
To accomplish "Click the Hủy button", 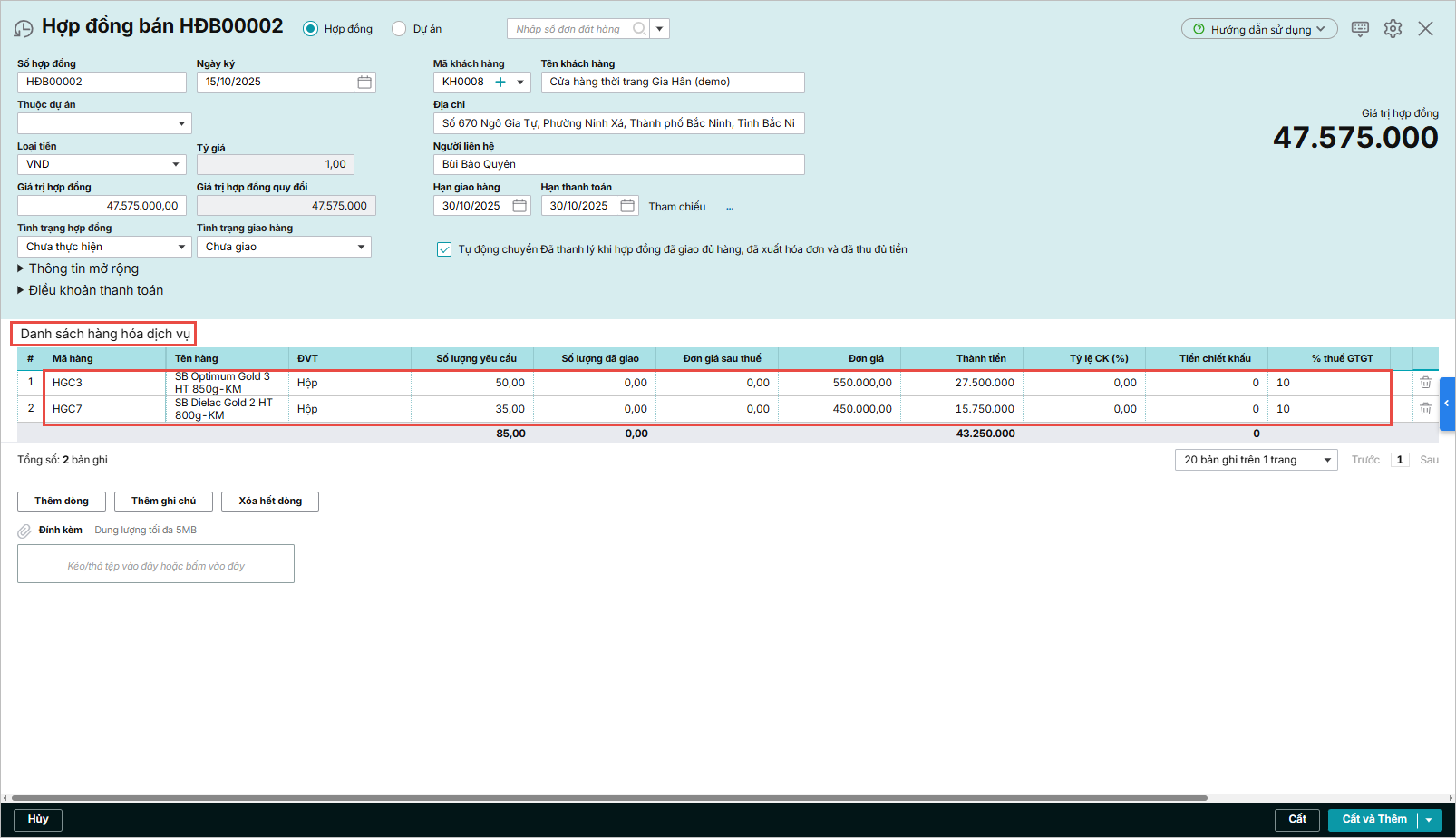I will [38, 820].
